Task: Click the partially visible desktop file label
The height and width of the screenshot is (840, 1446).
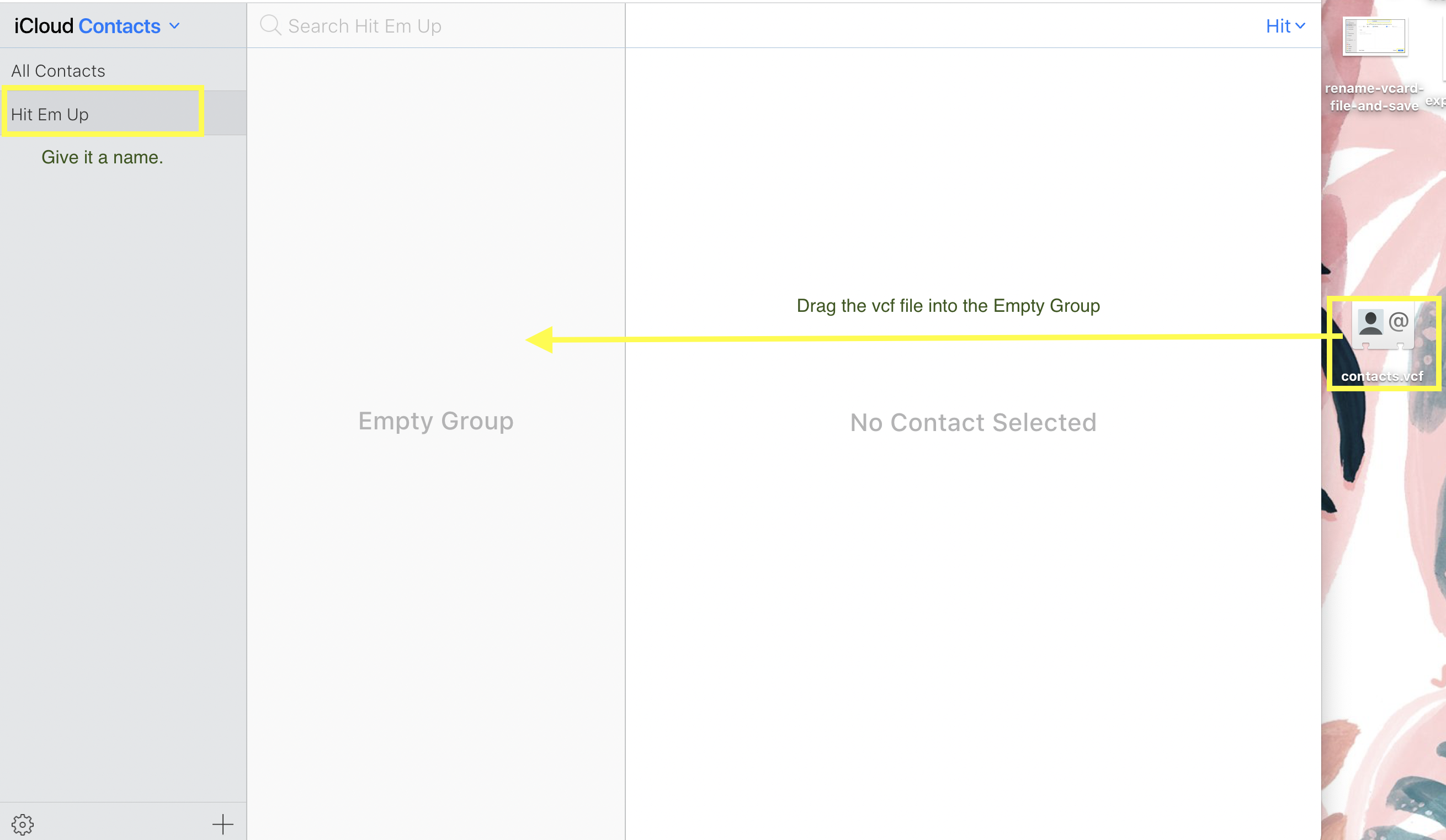Action: click(x=1436, y=101)
